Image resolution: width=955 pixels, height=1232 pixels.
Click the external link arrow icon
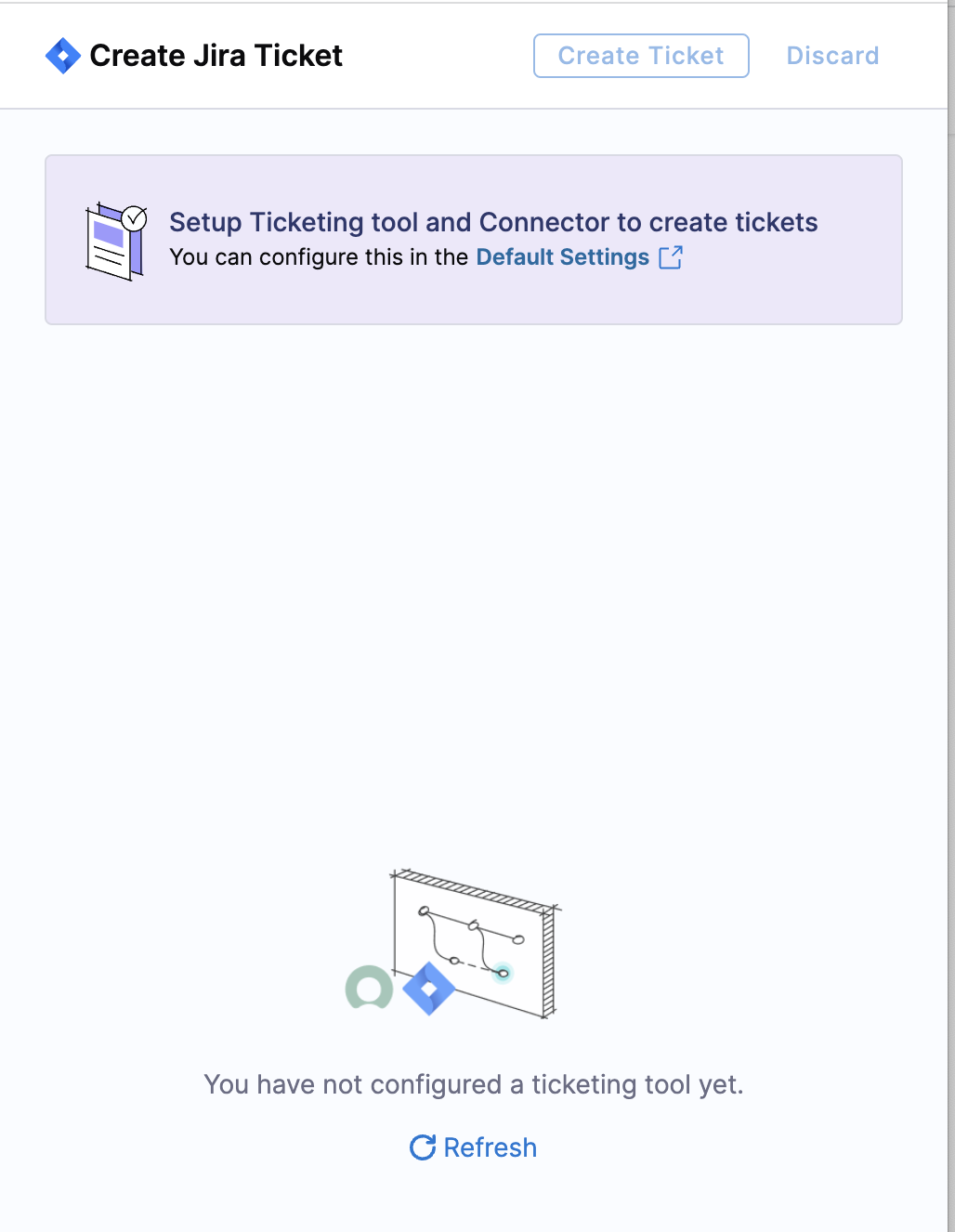pyautogui.click(x=671, y=257)
